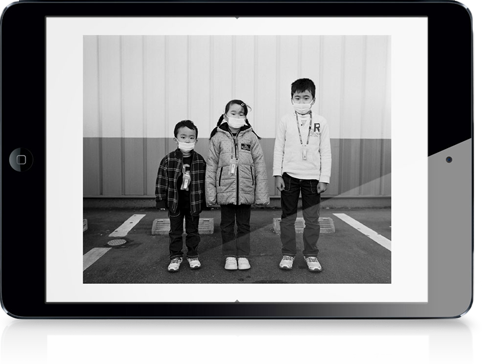Tap the iPad home button
The width and height of the screenshot is (482, 364).
tap(21, 160)
